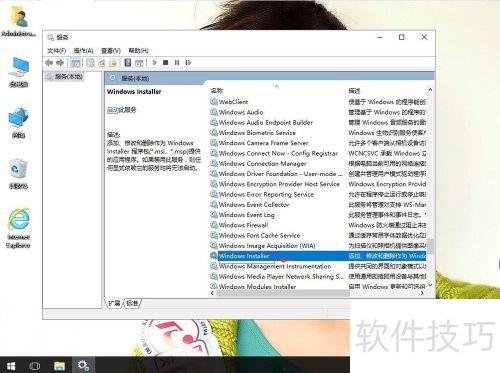Select Windows Biometric Service row
This screenshot has width=500, height=373.
[257, 133]
